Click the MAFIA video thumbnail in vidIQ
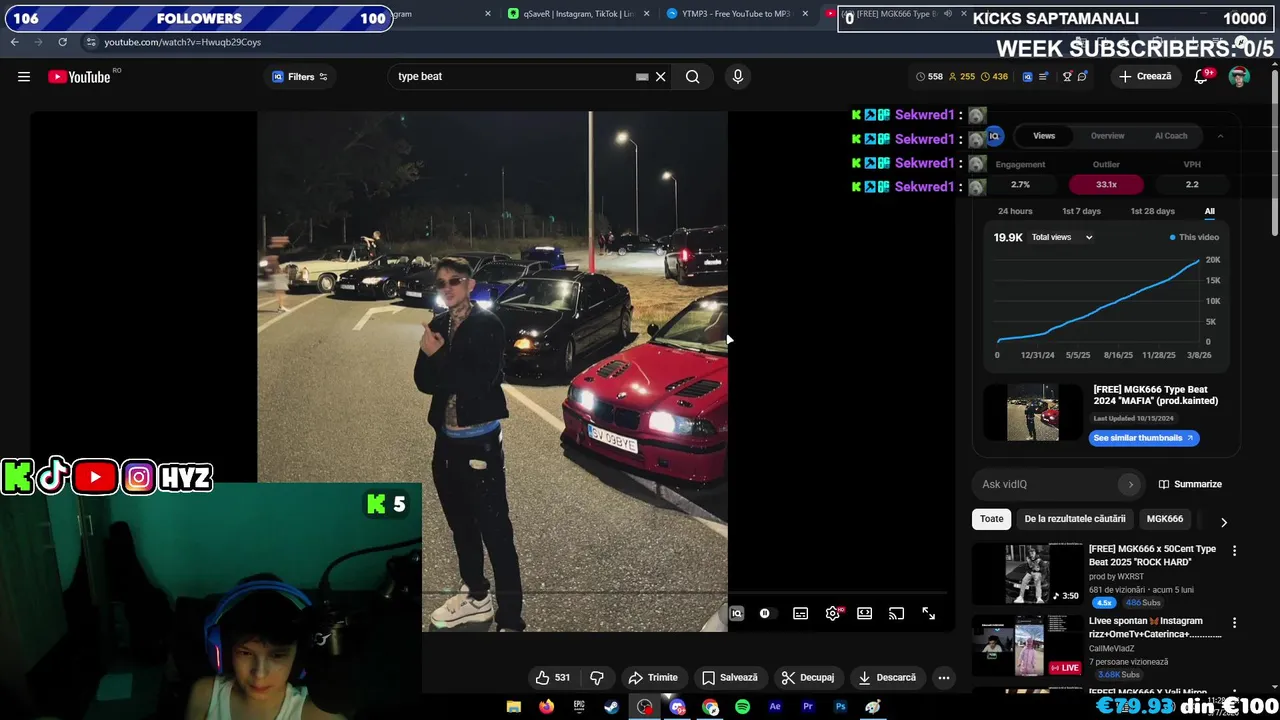 click(x=1033, y=412)
